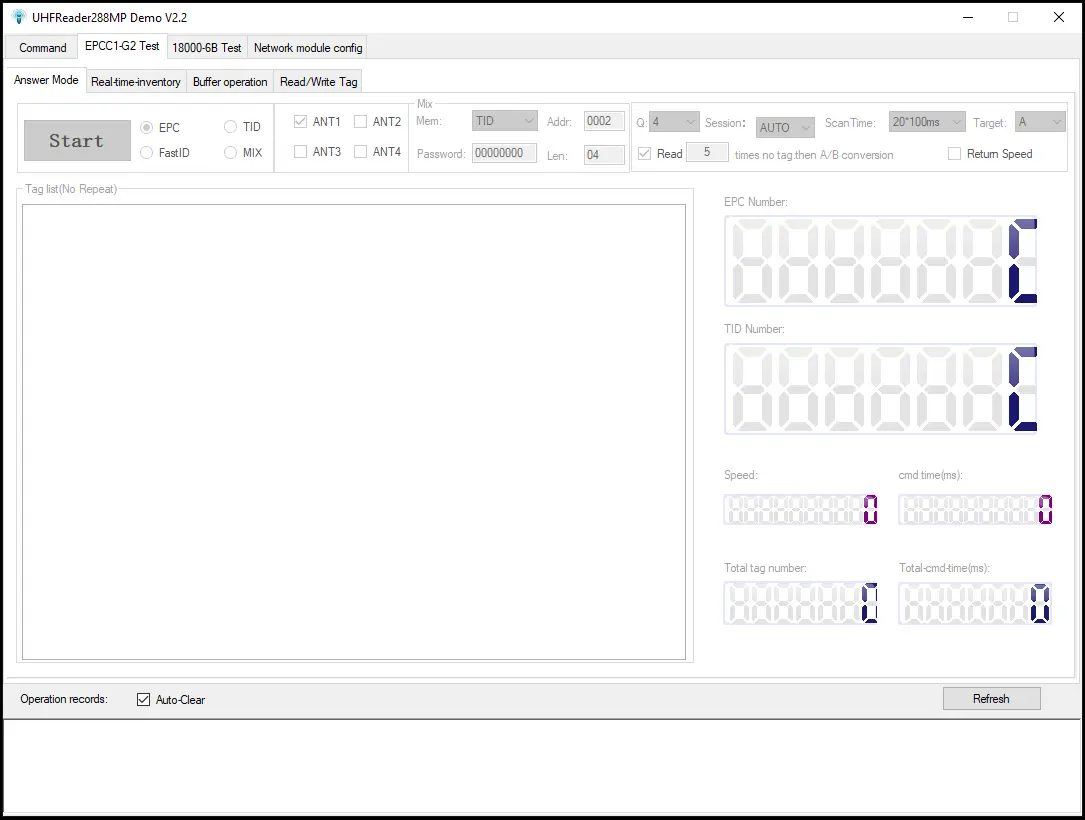Open the Session AUTO dropdown
The height and width of the screenshot is (820, 1085).
pos(785,127)
